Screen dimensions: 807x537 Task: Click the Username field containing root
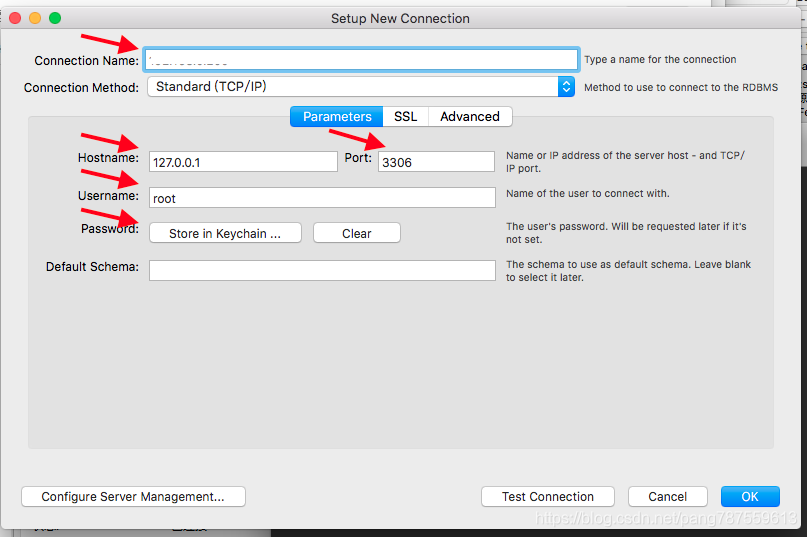[322, 198]
